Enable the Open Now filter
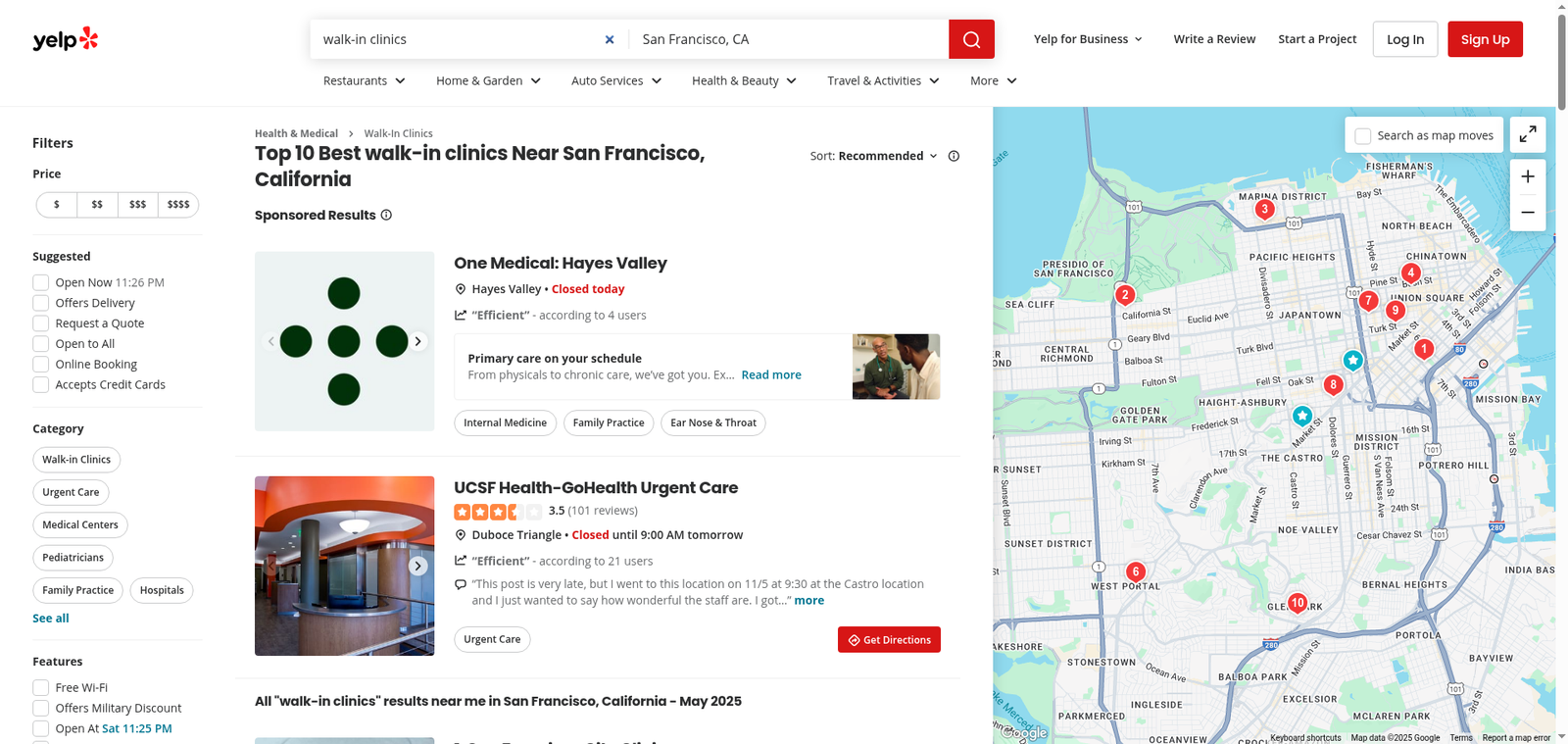 [41, 282]
